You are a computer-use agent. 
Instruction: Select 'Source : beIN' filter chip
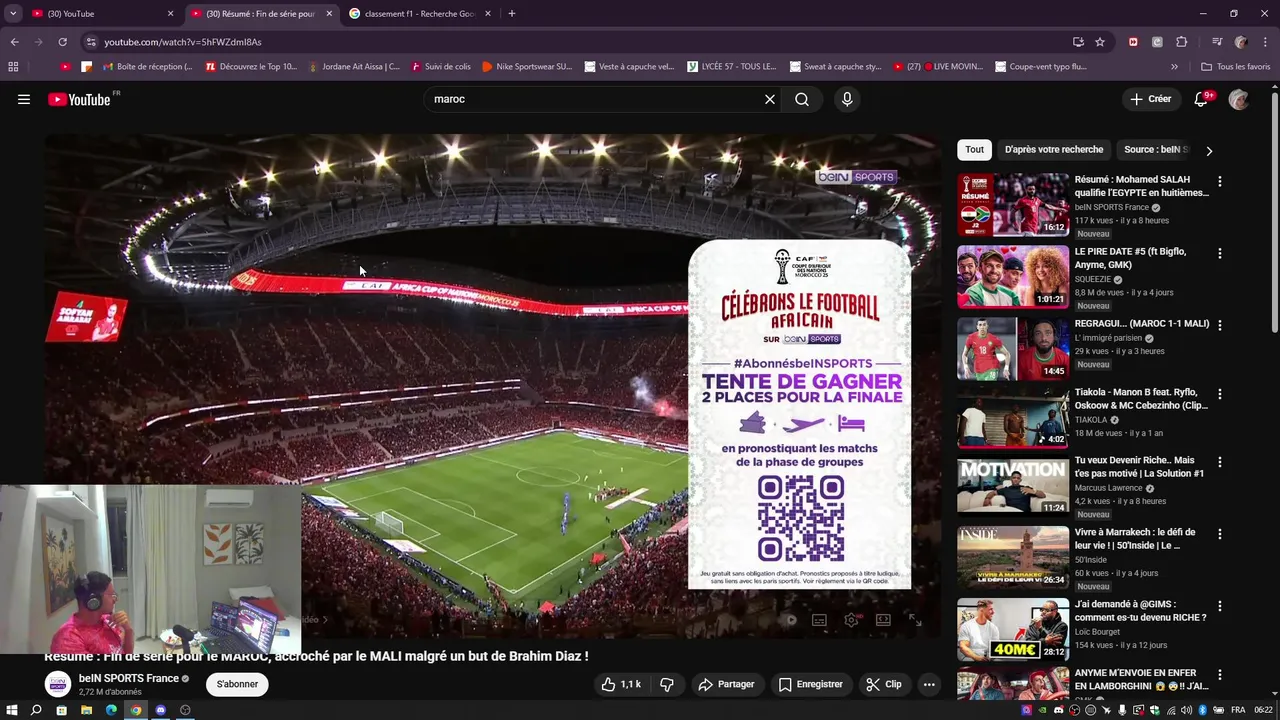(1156, 150)
